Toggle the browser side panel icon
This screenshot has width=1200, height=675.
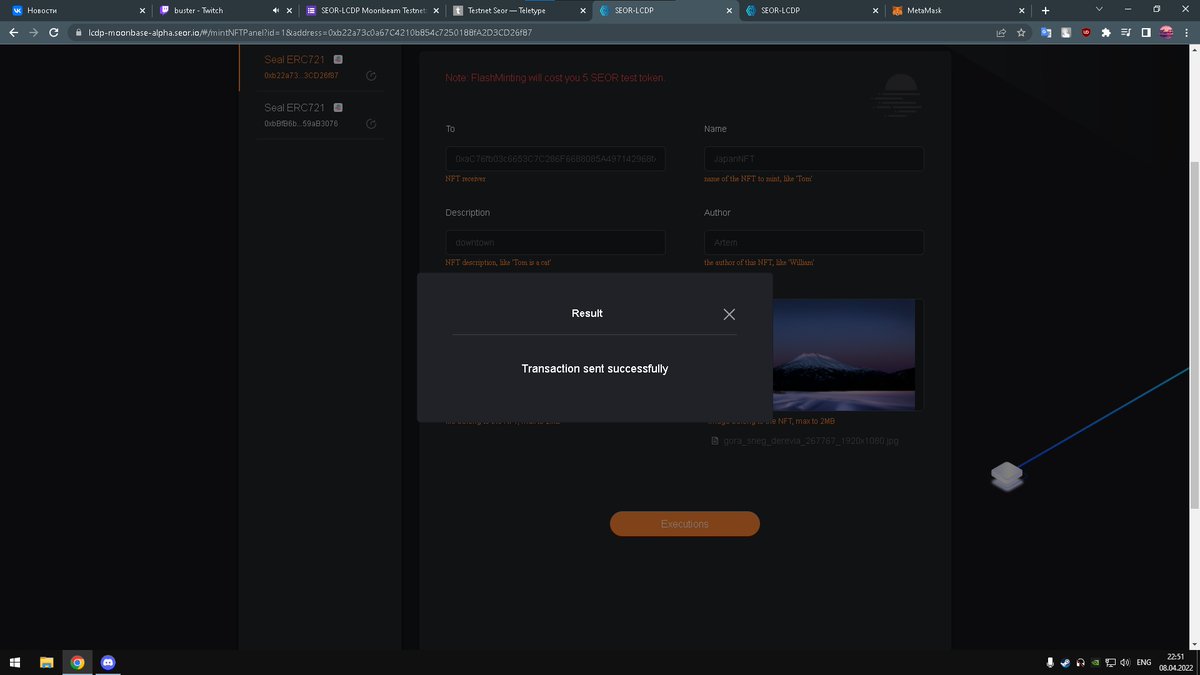pyautogui.click(x=1146, y=32)
